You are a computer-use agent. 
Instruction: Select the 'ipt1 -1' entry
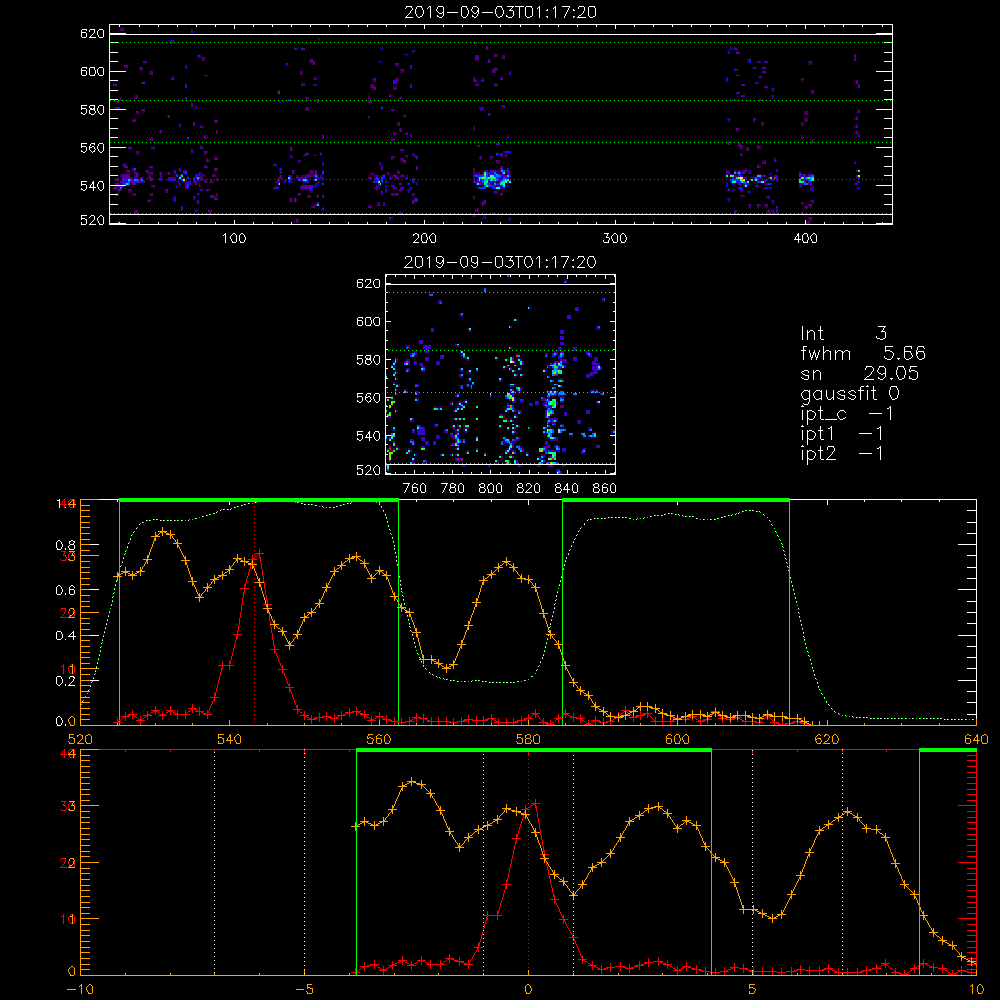(x=841, y=434)
